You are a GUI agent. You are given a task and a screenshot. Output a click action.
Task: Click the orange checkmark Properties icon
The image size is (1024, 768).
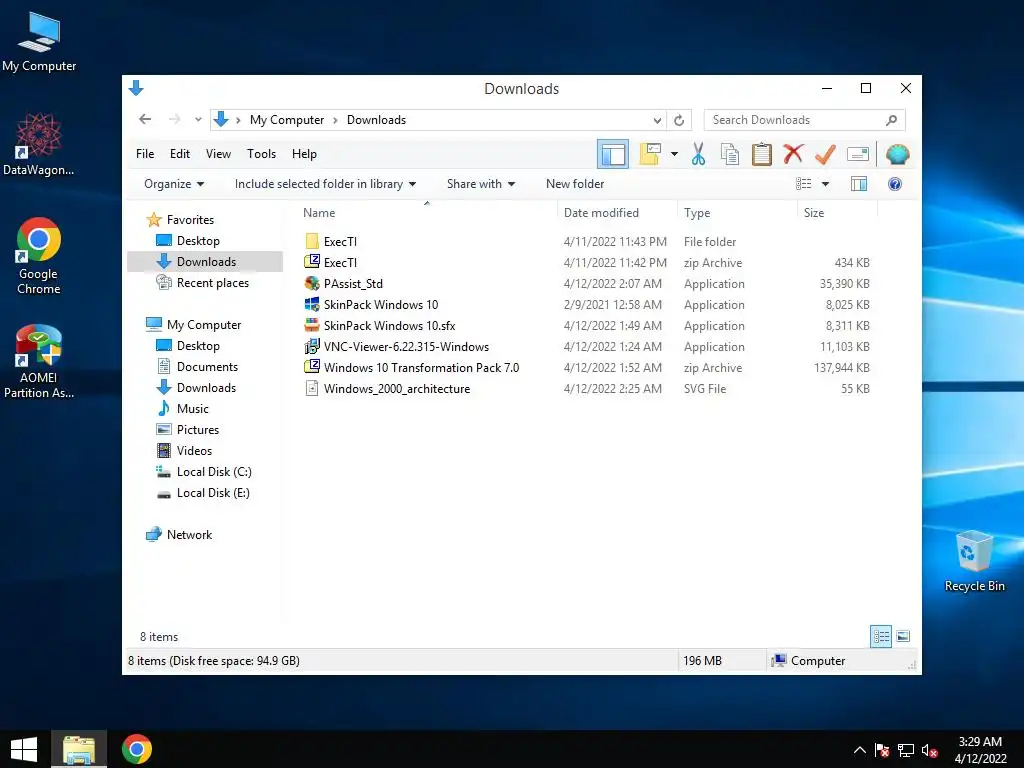coord(825,154)
